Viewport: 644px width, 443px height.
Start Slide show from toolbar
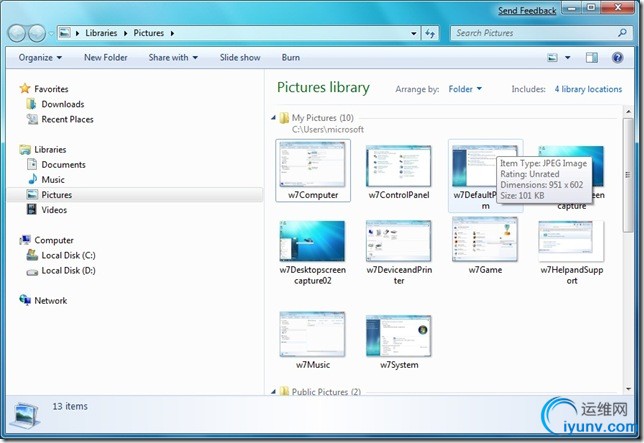[x=240, y=57]
